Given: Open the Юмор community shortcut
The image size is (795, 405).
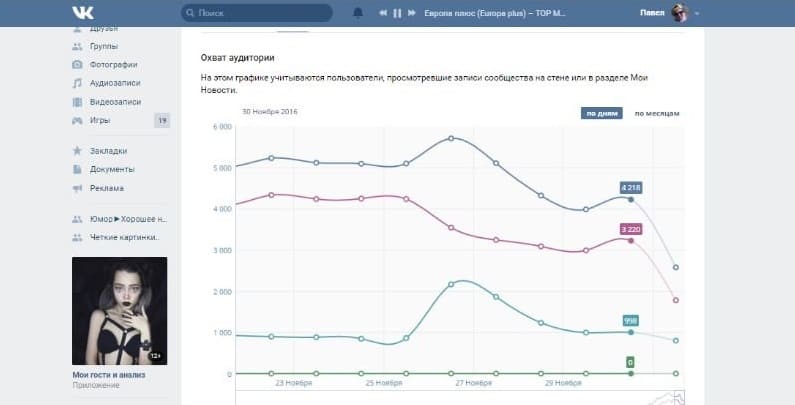Looking at the screenshot, I should (x=125, y=219).
